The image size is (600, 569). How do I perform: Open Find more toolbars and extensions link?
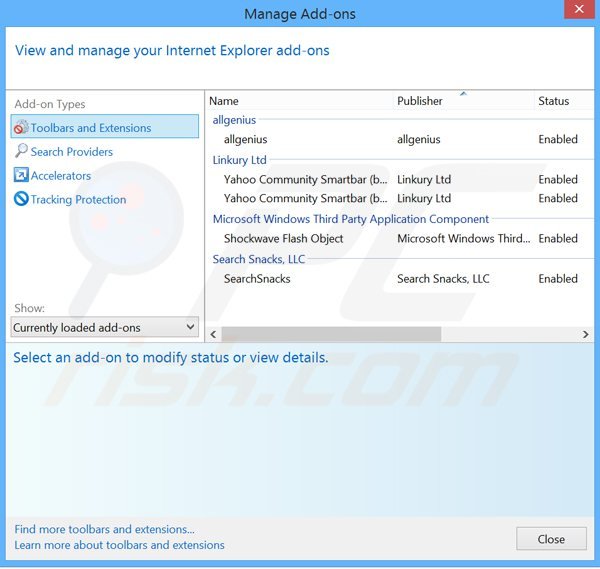104,529
